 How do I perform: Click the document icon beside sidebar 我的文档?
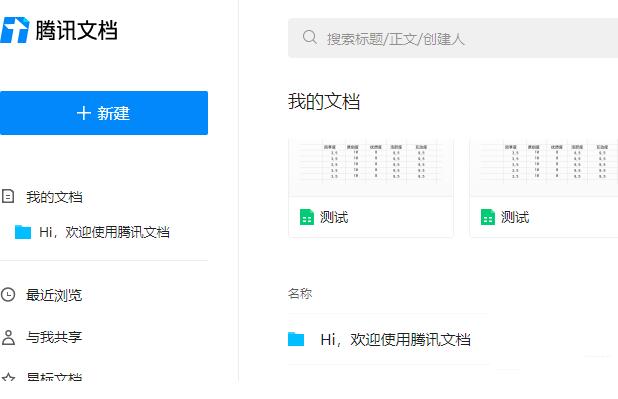8,196
